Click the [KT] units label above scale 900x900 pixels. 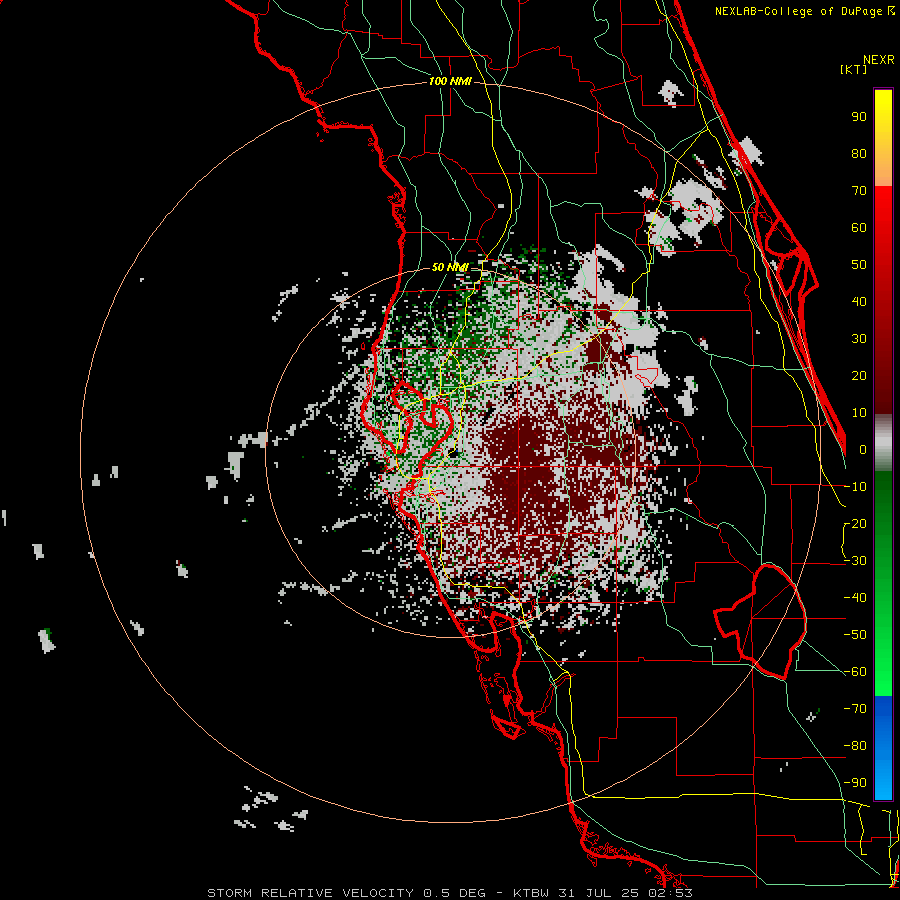pos(853,69)
